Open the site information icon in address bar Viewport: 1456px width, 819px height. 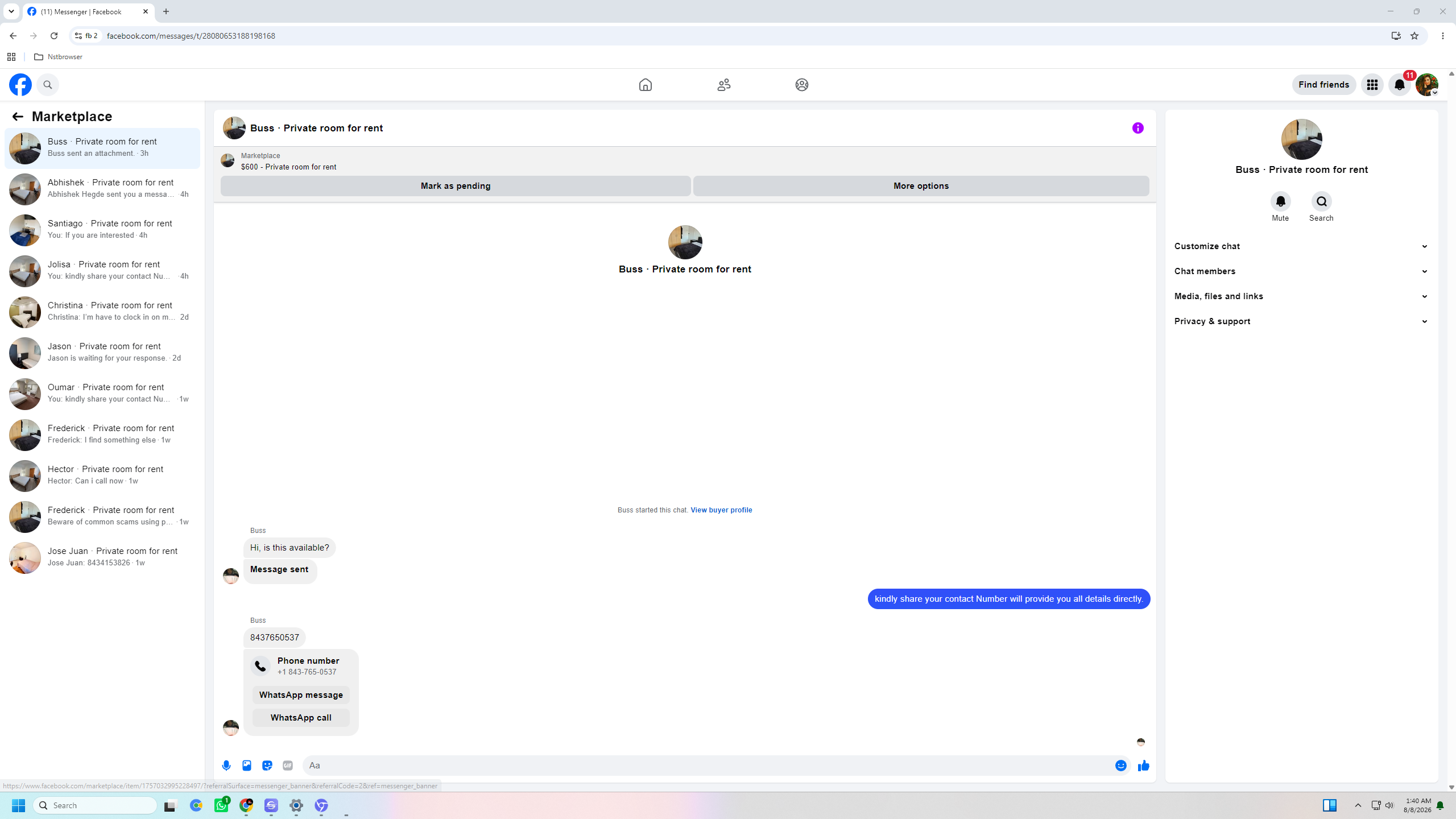(78, 36)
